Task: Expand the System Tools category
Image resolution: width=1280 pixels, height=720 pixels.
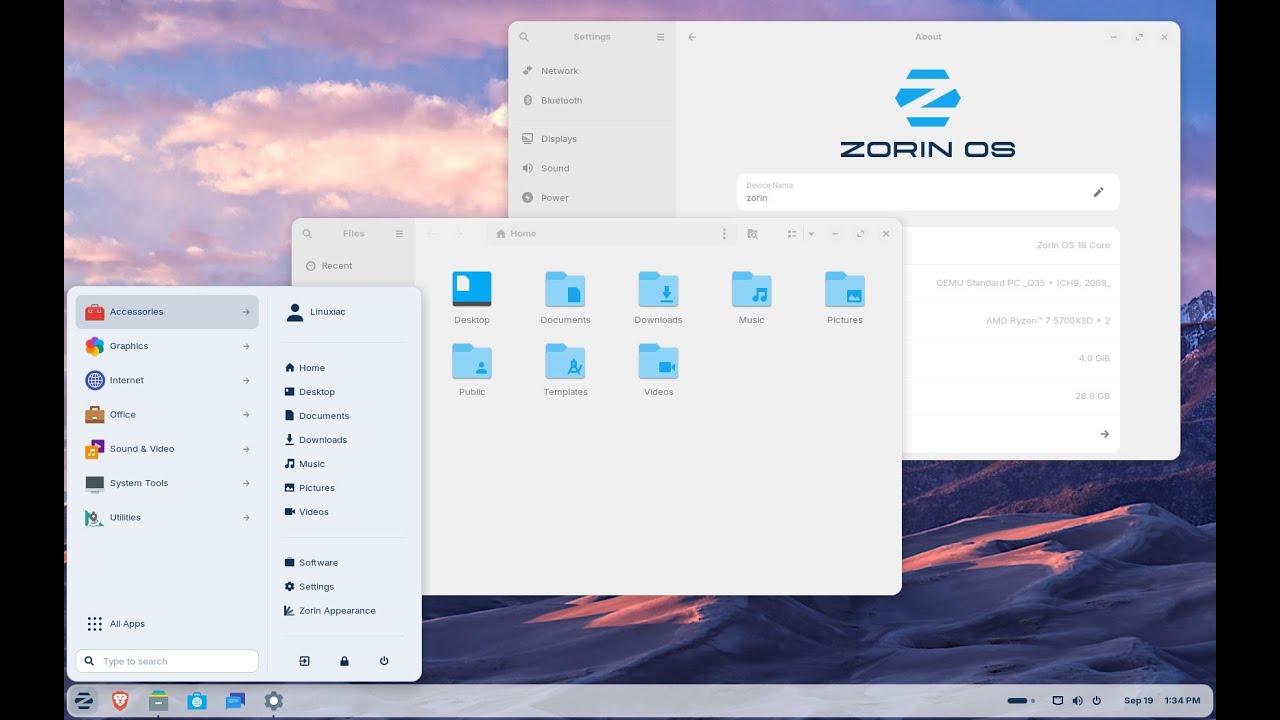Action: coord(167,483)
